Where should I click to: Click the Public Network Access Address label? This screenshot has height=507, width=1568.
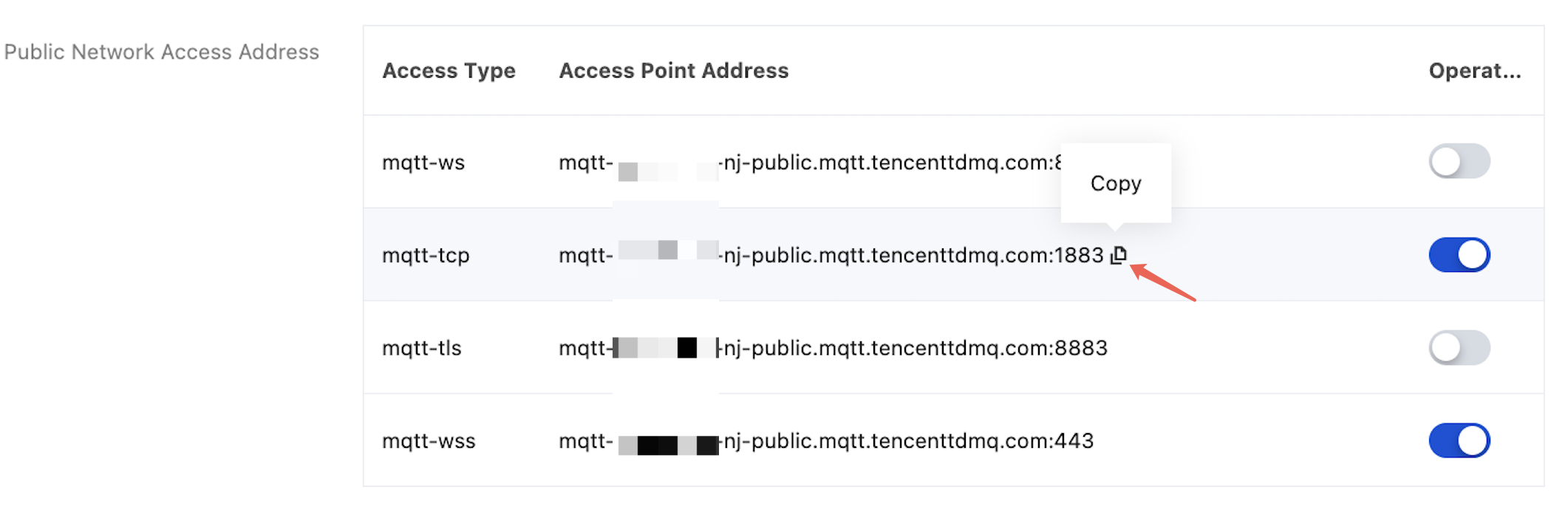(x=162, y=52)
